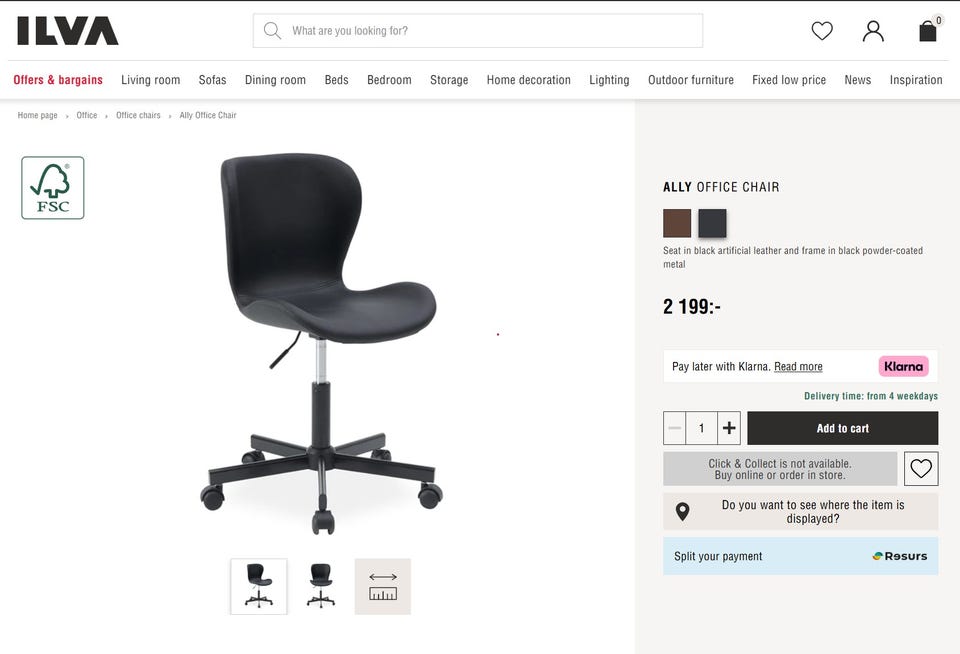View the second chair thumbnail image
This screenshot has width=960, height=654.
click(x=320, y=586)
